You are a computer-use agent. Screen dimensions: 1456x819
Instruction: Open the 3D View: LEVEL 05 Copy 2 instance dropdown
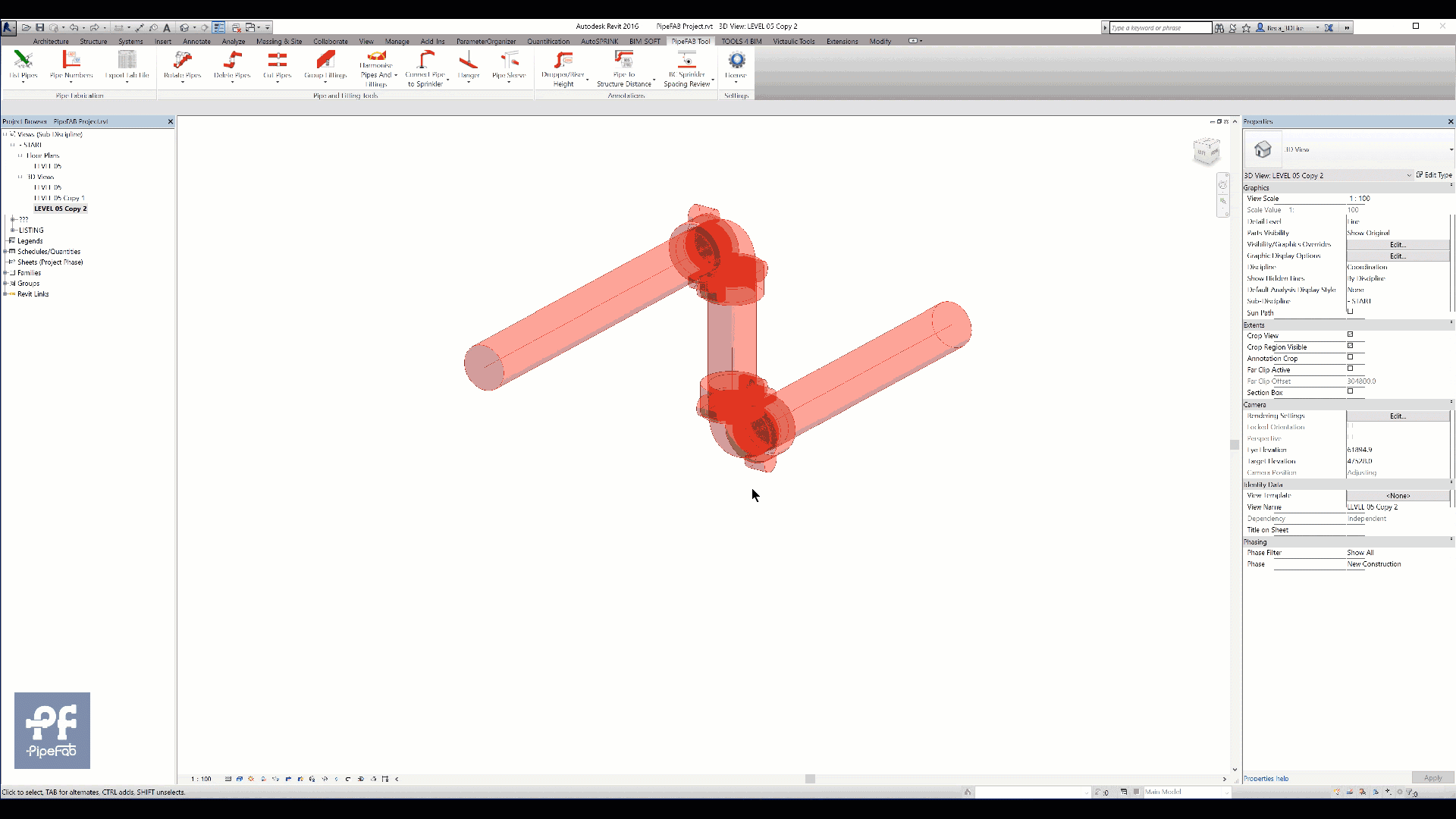(1409, 175)
